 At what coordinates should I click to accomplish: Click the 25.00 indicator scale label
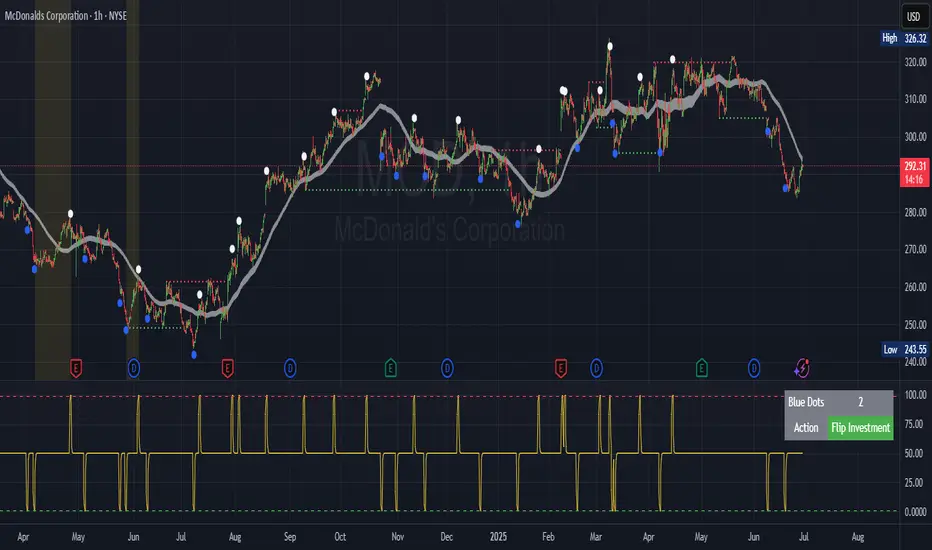pos(915,482)
